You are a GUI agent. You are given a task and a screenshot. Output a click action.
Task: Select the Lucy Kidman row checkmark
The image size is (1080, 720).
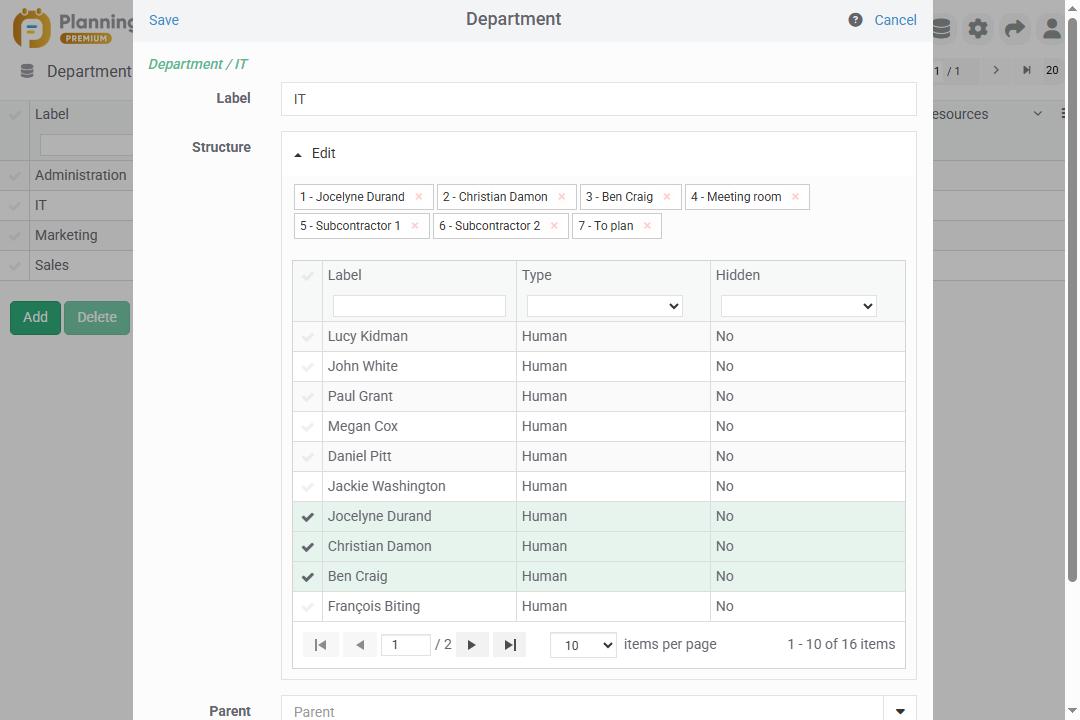tap(308, 337)
